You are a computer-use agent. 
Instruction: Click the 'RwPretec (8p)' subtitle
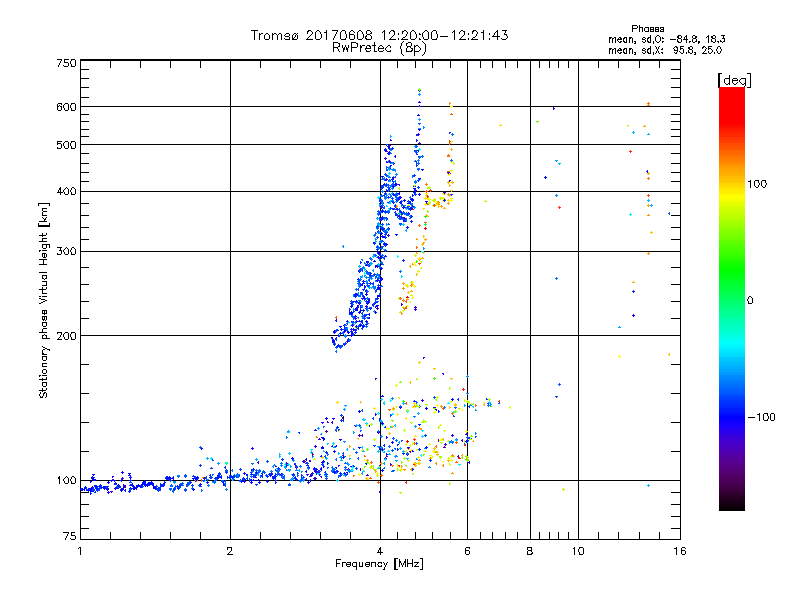(x=379, y=48)
